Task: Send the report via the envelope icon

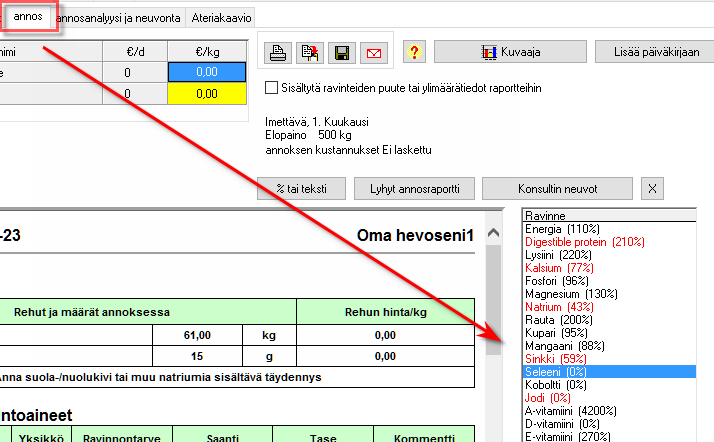Action: click(374, 53)
